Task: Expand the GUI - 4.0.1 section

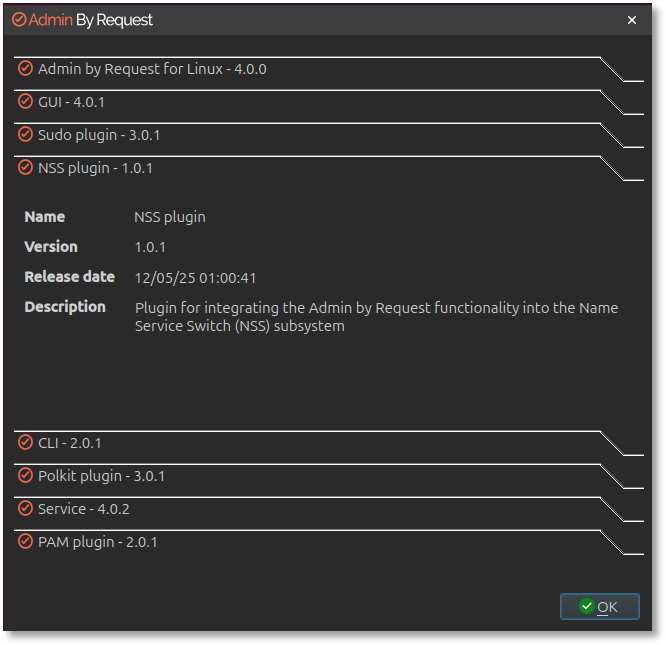Action: click(x=71, y=102)
